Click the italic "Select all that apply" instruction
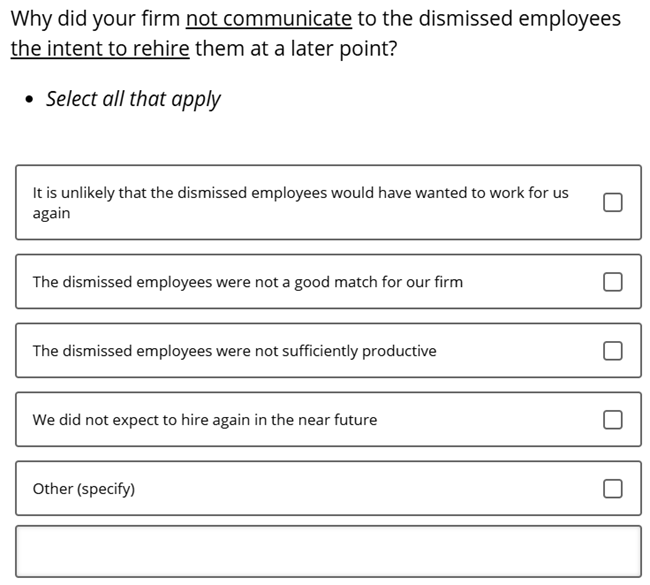Viewport: 650px width, 585px height. pyautogui.click(x=133, y=99)
